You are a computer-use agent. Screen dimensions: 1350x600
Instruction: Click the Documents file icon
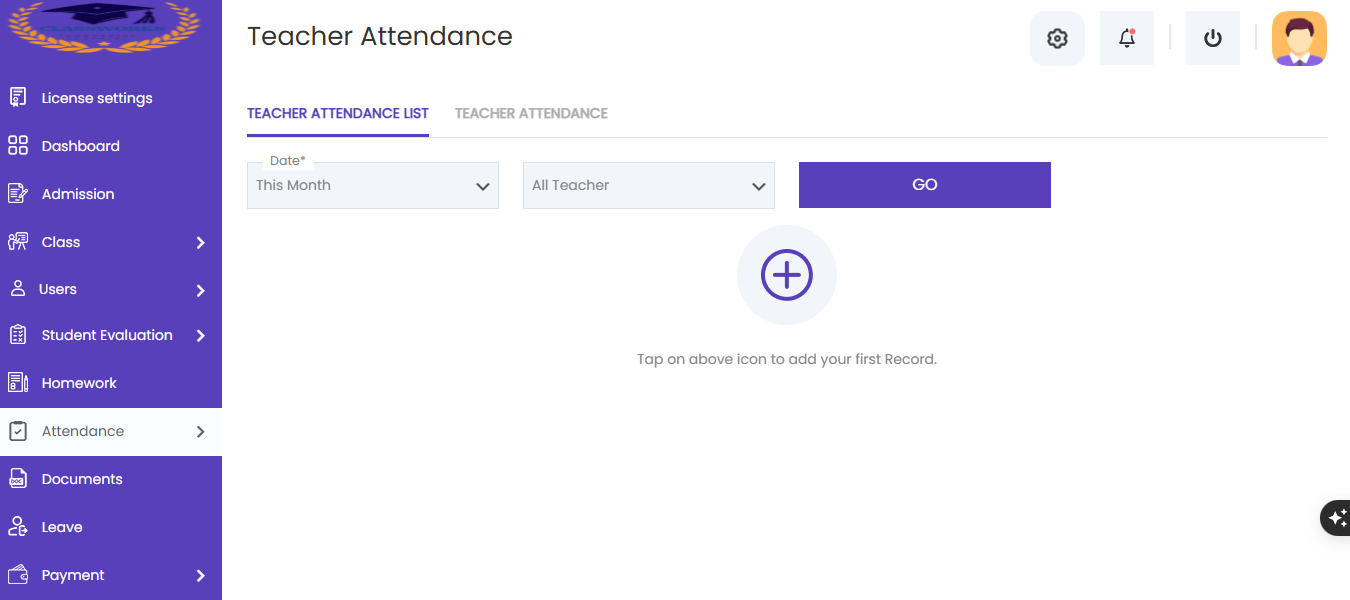tap(18, 479)
